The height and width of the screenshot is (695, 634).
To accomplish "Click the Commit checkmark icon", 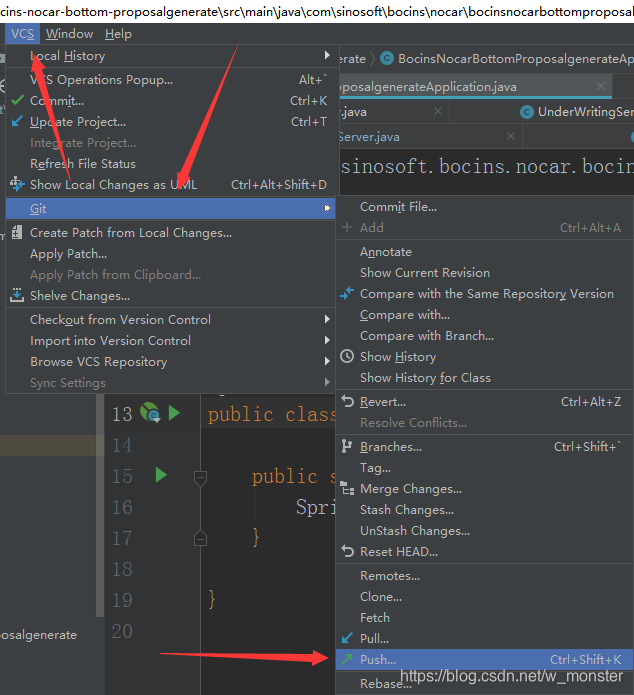I will coord(17,100).
